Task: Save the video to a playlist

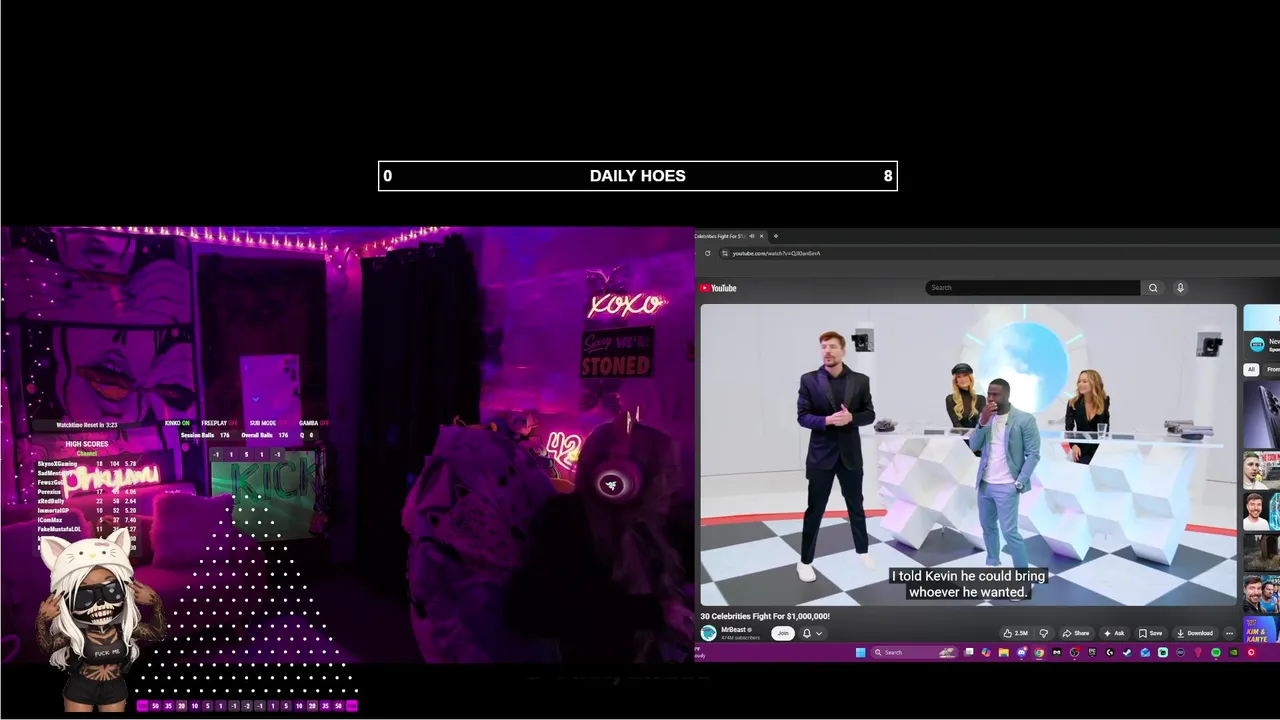Action: 1151,633
